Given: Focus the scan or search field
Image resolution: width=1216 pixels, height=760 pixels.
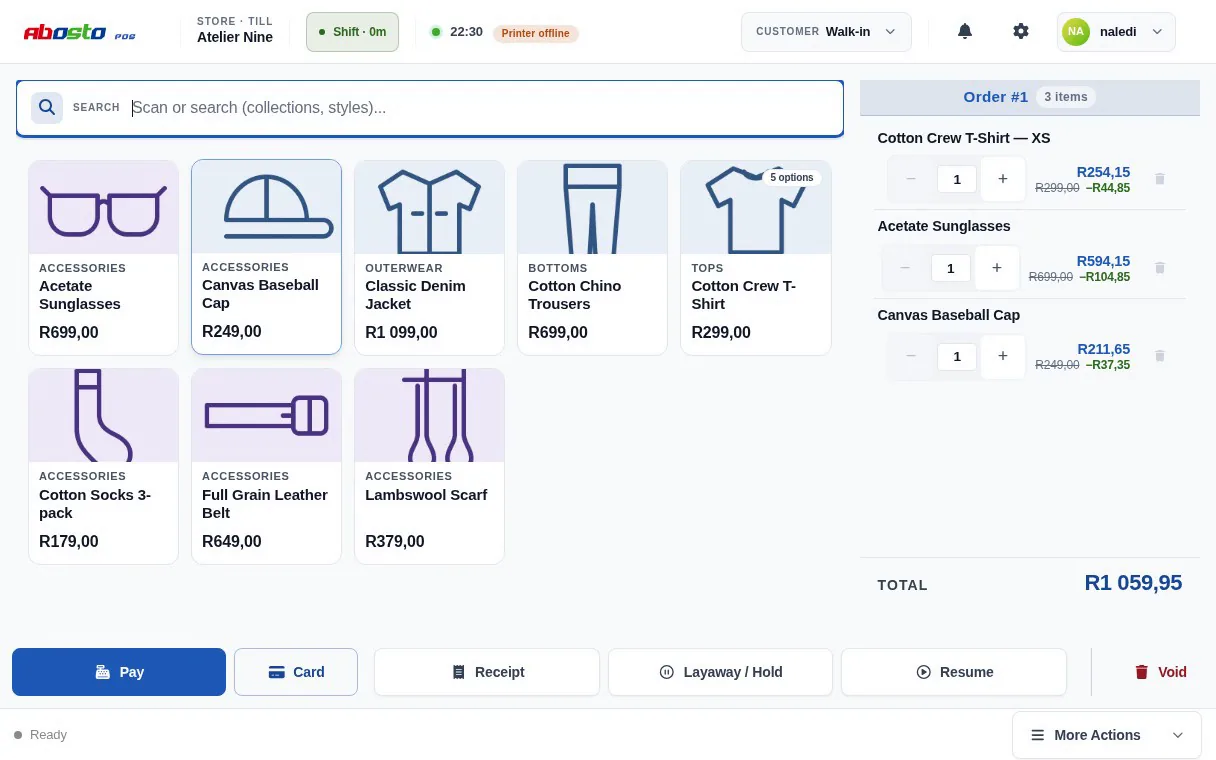Looking at the screenshot, I should click(x=430, y=108).
